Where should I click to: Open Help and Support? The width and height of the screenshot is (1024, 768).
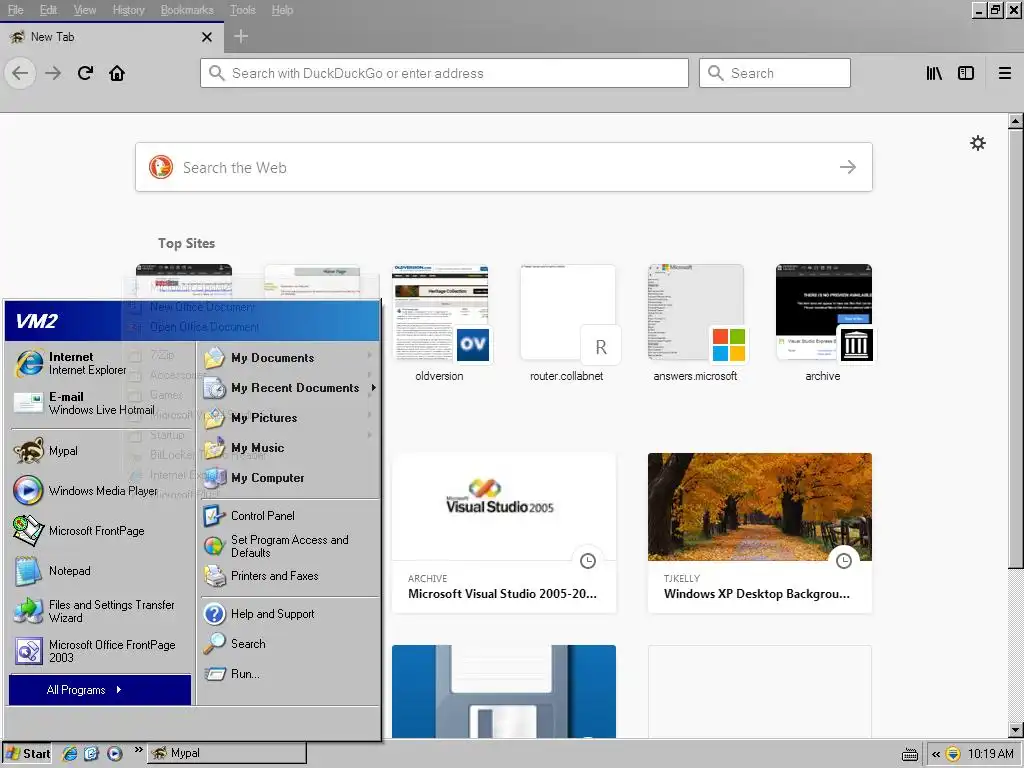289,614
